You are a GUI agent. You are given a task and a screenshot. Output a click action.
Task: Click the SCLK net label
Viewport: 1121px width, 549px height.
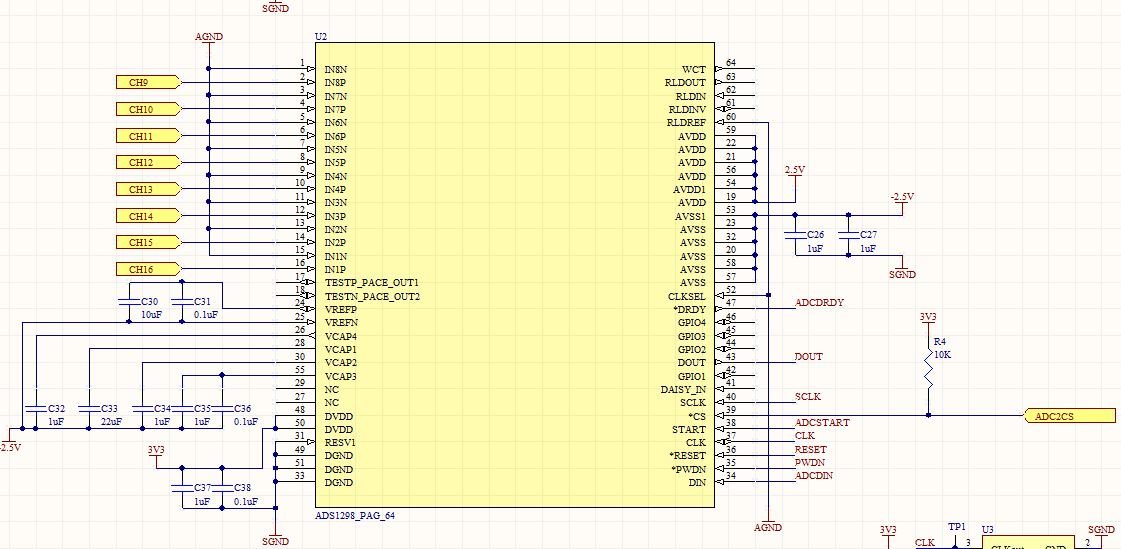click(808, 396)
